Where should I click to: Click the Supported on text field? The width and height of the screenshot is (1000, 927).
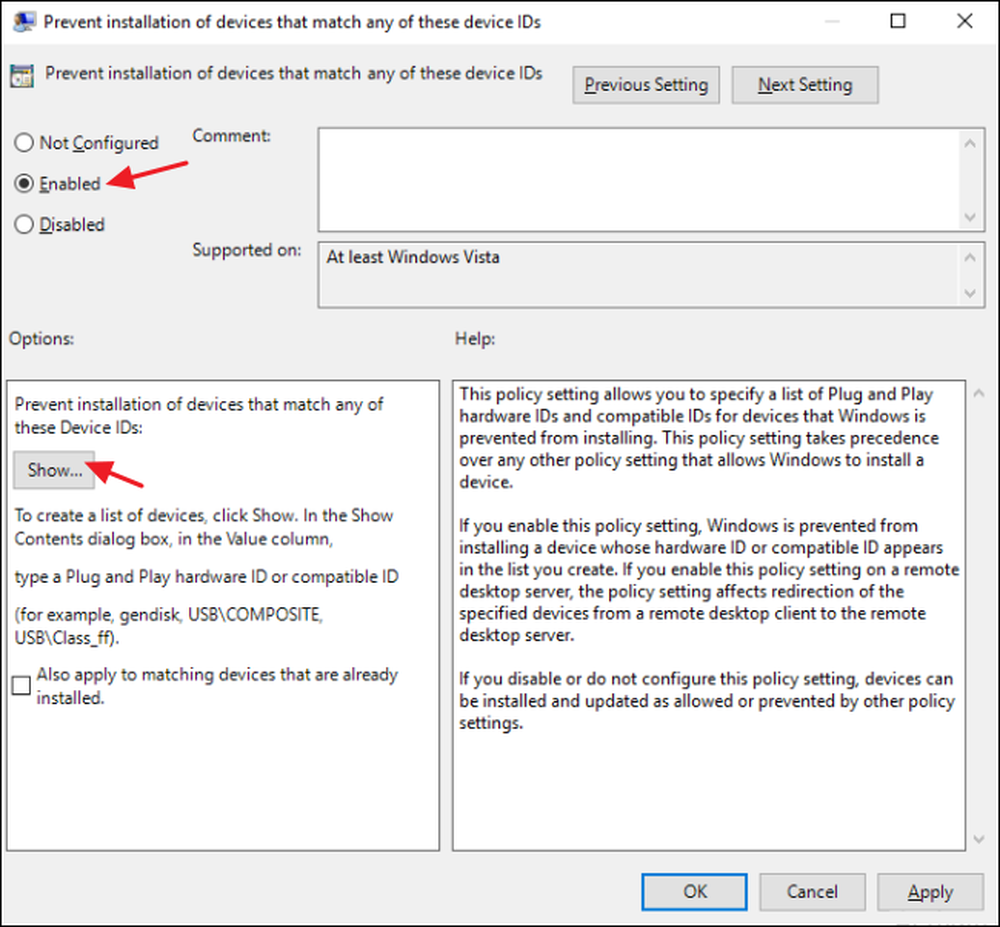pos(640,275)
